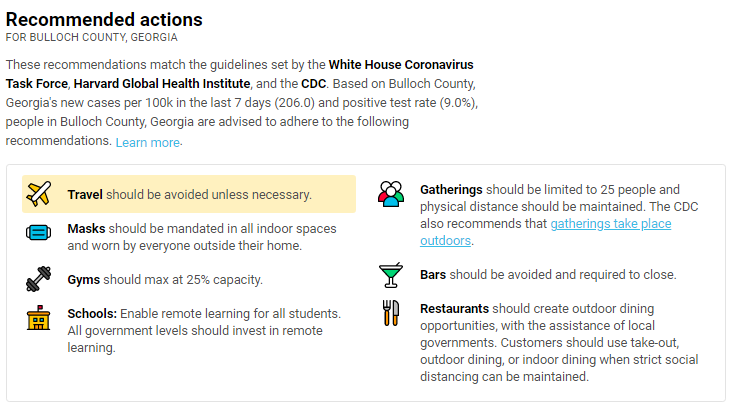Click the cocktail glass Bars icon

point(391,275)
